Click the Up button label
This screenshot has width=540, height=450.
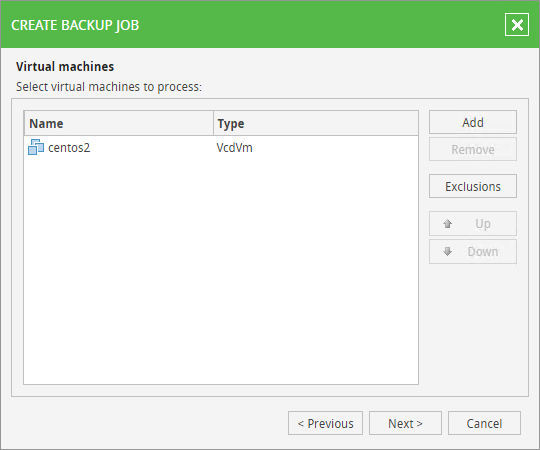[x=483, y=224]
